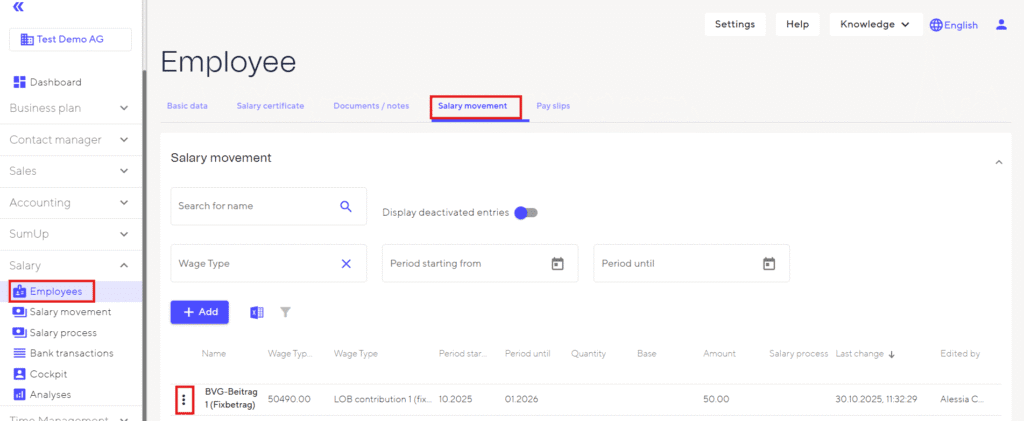Open calendar for Period starting from
The height and width of the screenshot is (421, 1024).
coord(558,264)
